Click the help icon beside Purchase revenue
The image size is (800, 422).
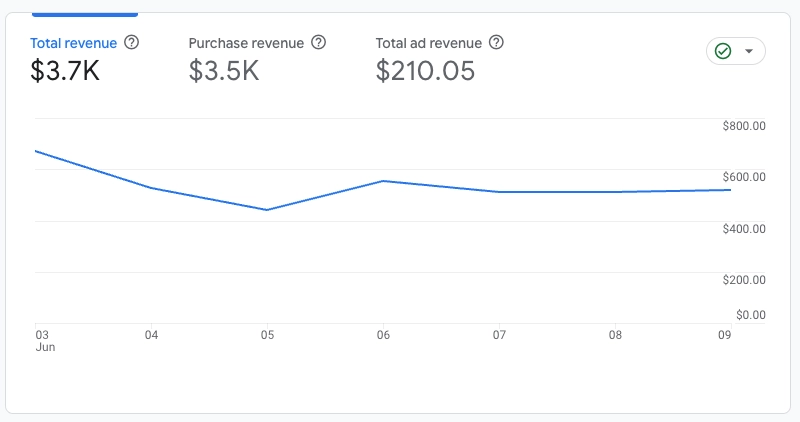point(319,43)
